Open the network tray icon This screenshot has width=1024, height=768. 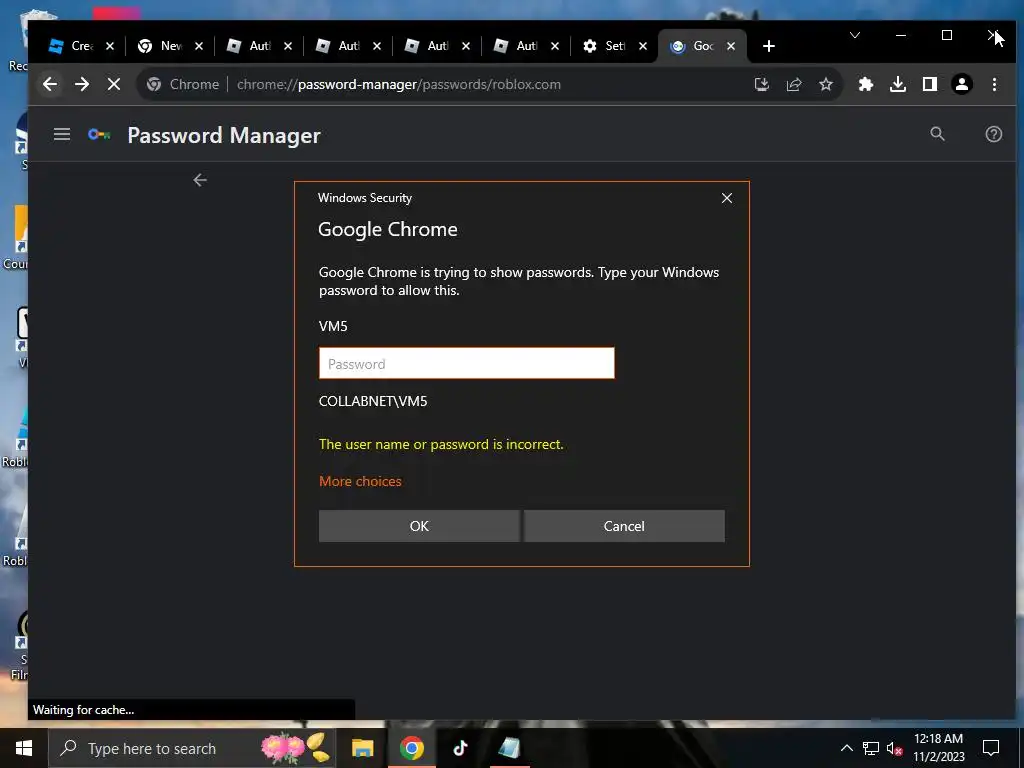pos(871,748)
